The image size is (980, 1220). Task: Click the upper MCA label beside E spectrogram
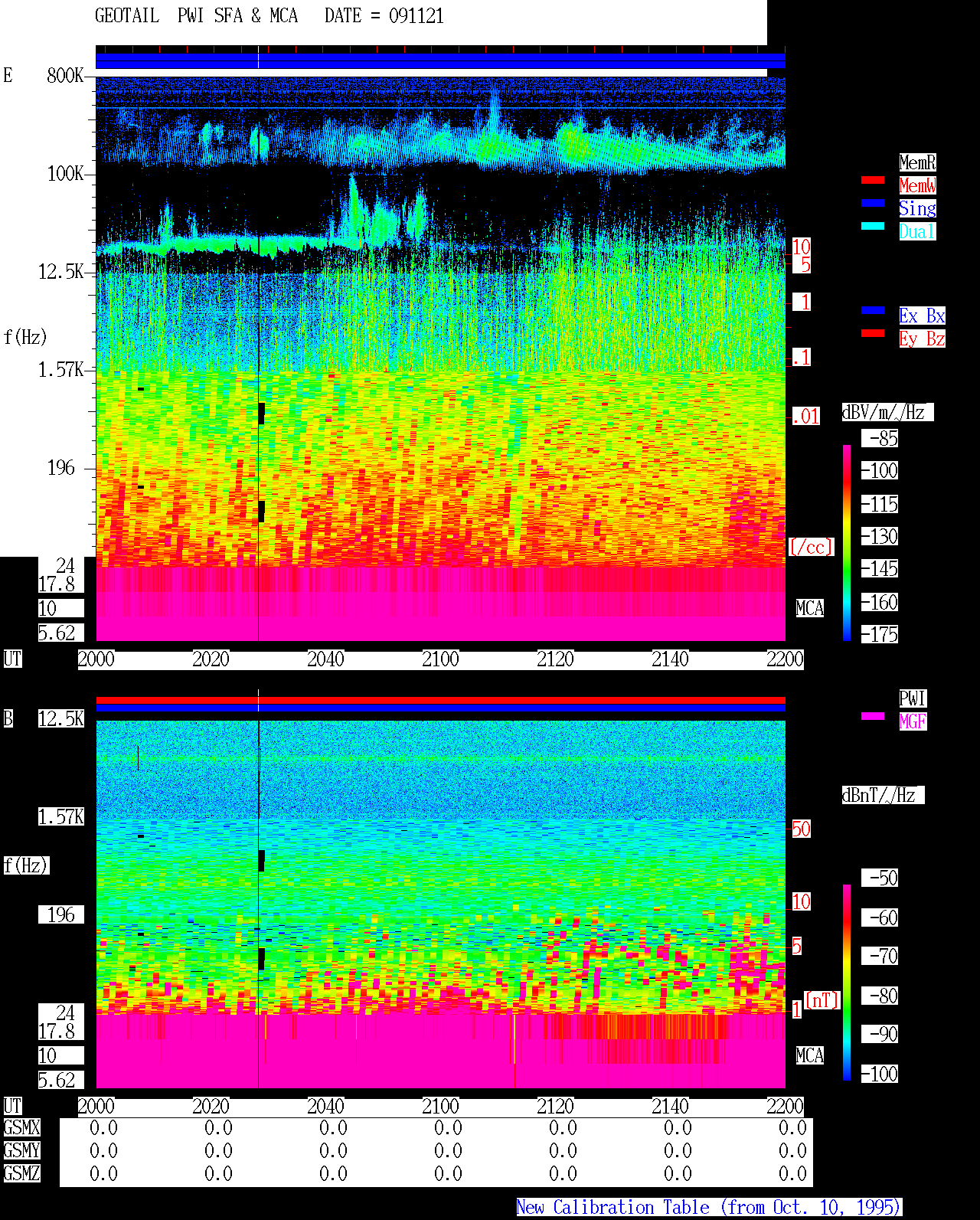pos(810,609)
